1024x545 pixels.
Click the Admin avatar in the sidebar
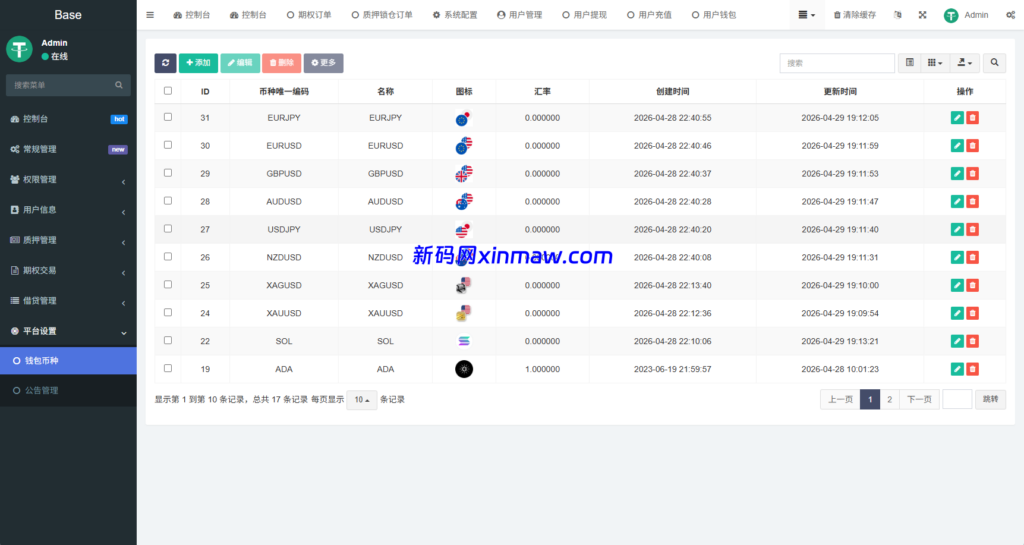(19, 49)
